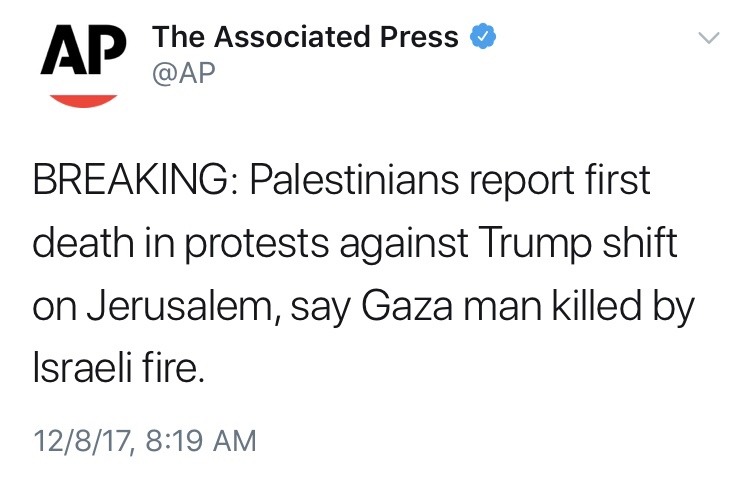The width and height of the screenshot is (750, 477).
Task: Expand the tweet options chevron
Action: (707, 38)
